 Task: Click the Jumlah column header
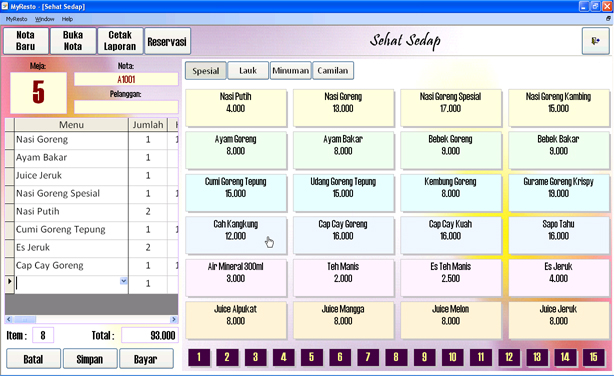[148, 125]
